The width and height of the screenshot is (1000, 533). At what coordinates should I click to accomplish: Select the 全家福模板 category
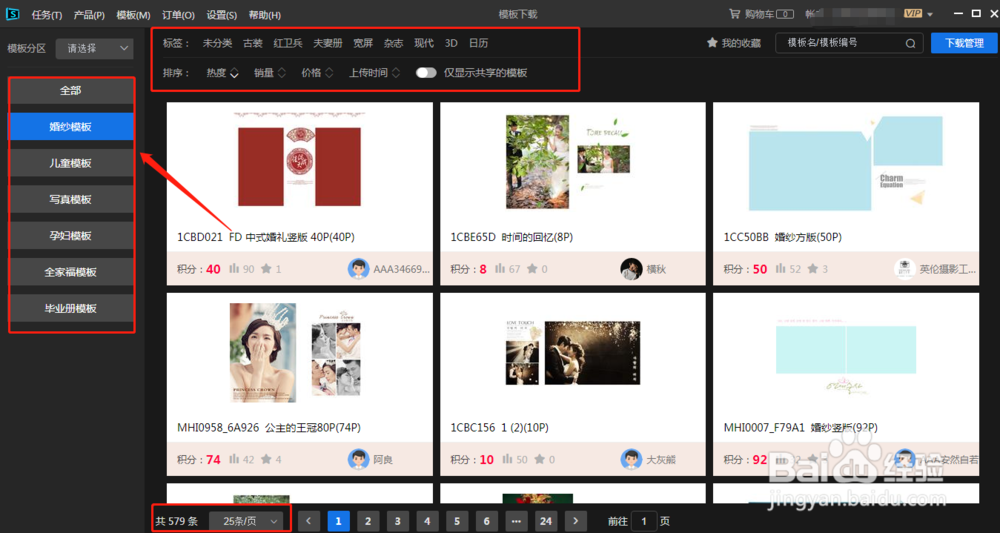71,272
